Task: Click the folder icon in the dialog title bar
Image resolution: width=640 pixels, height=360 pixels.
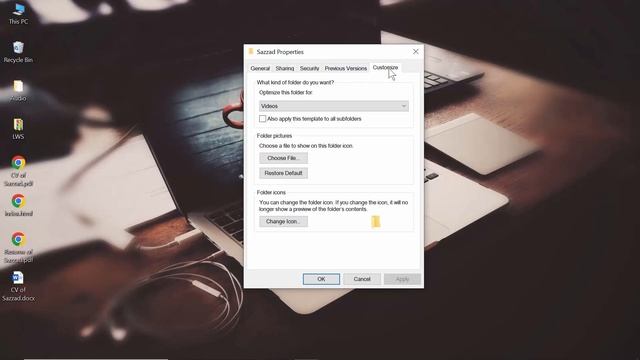Action: [x=251, y=52]
